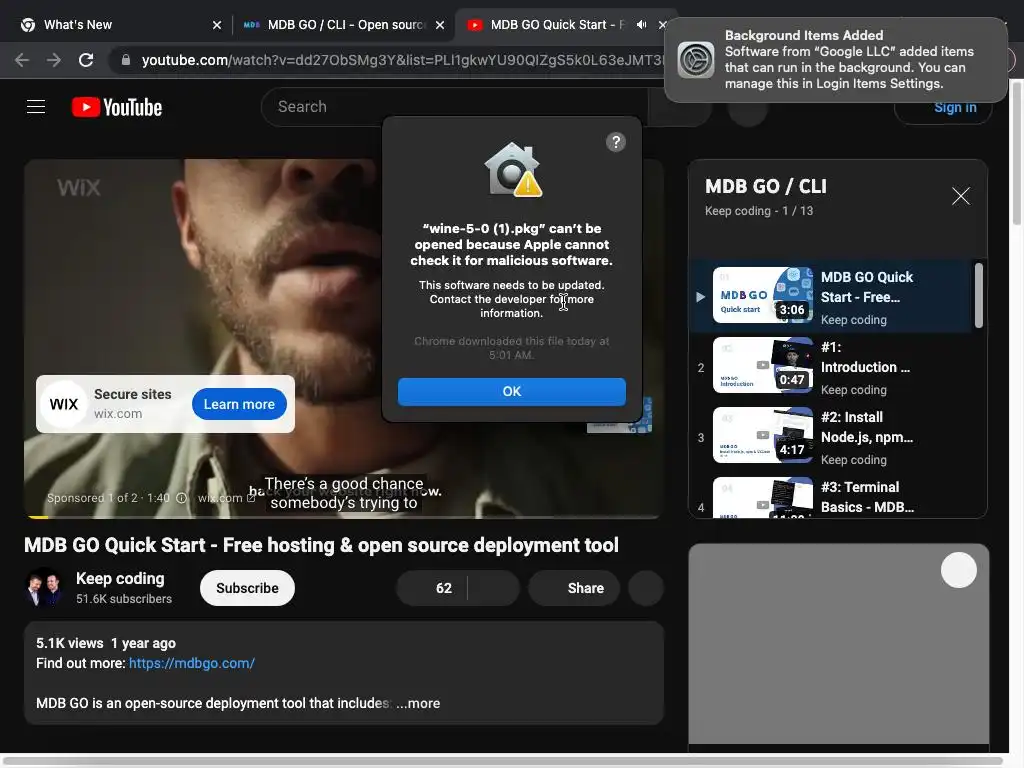Image resolution: width=1024 pixels, height=768 pixels.
Task: Click the video title text
Action: point(321,545)
